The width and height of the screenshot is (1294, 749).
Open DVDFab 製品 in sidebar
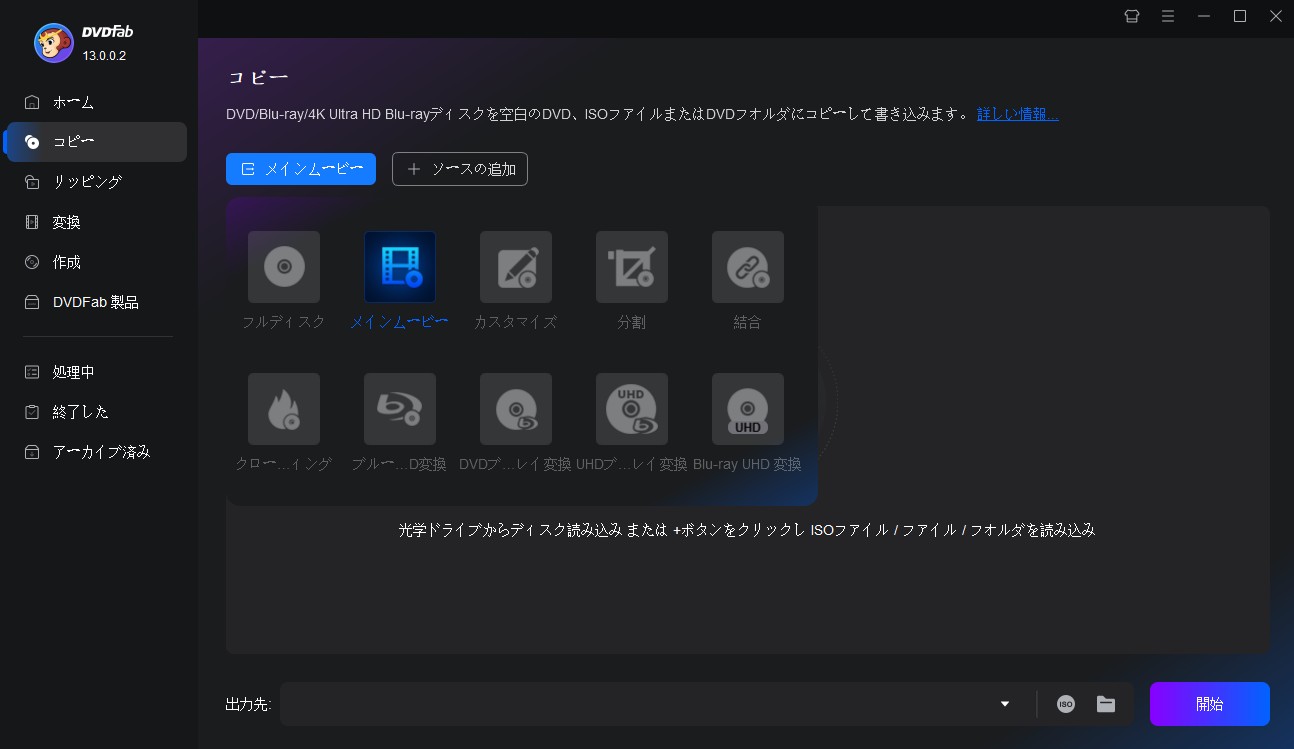(96, 302)
